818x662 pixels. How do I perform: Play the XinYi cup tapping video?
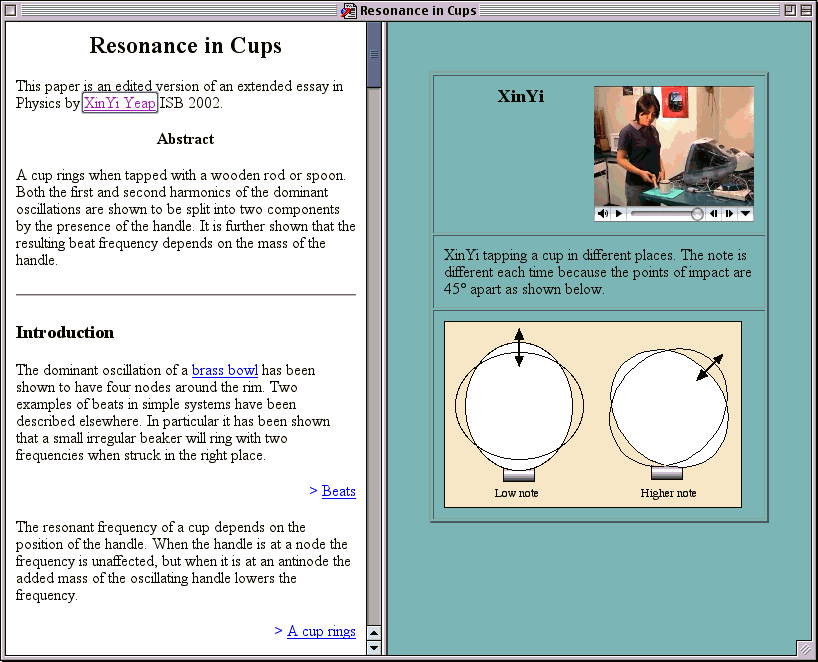(x=619, y=213)
